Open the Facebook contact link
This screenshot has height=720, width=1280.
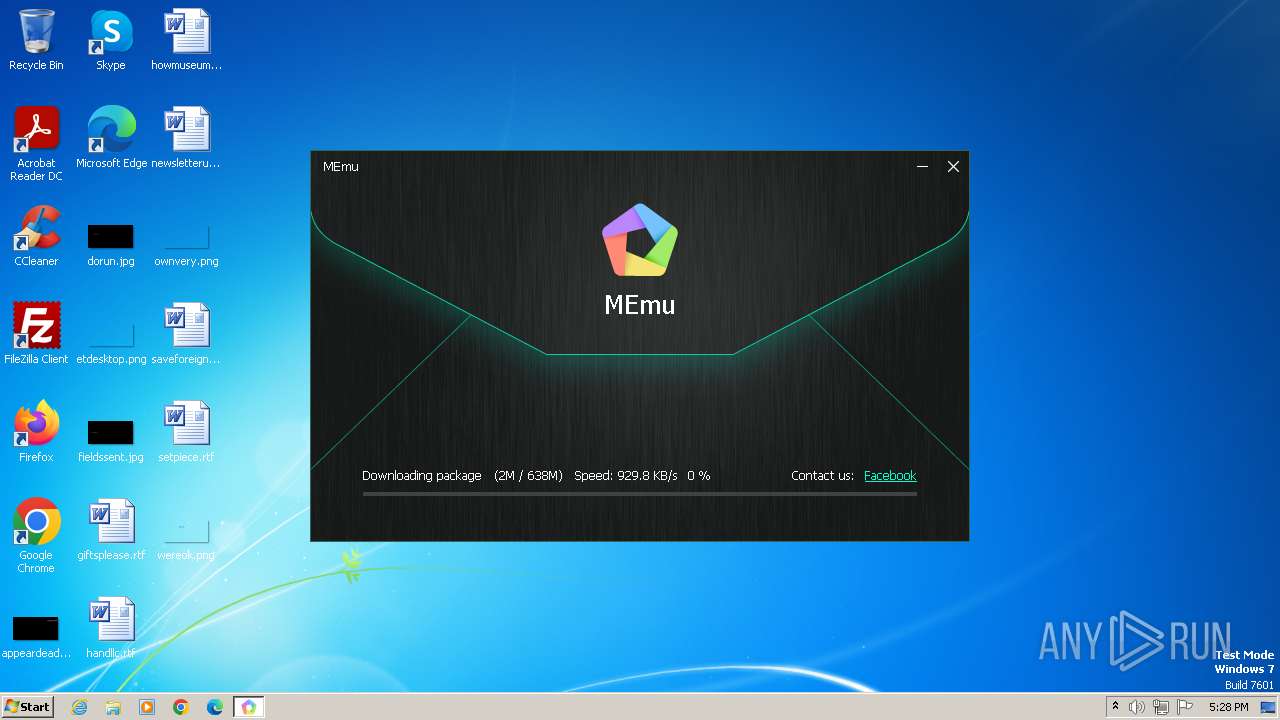(890, 476)
